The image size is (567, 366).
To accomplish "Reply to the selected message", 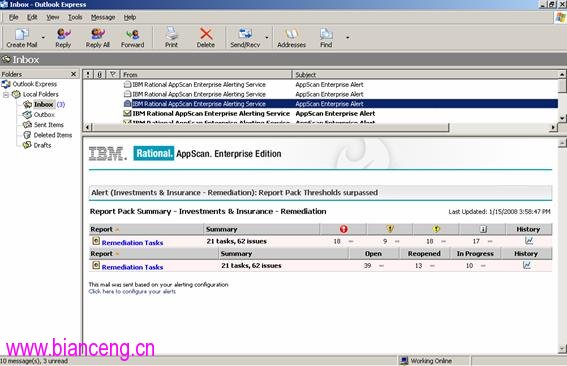I will (63, 37).
